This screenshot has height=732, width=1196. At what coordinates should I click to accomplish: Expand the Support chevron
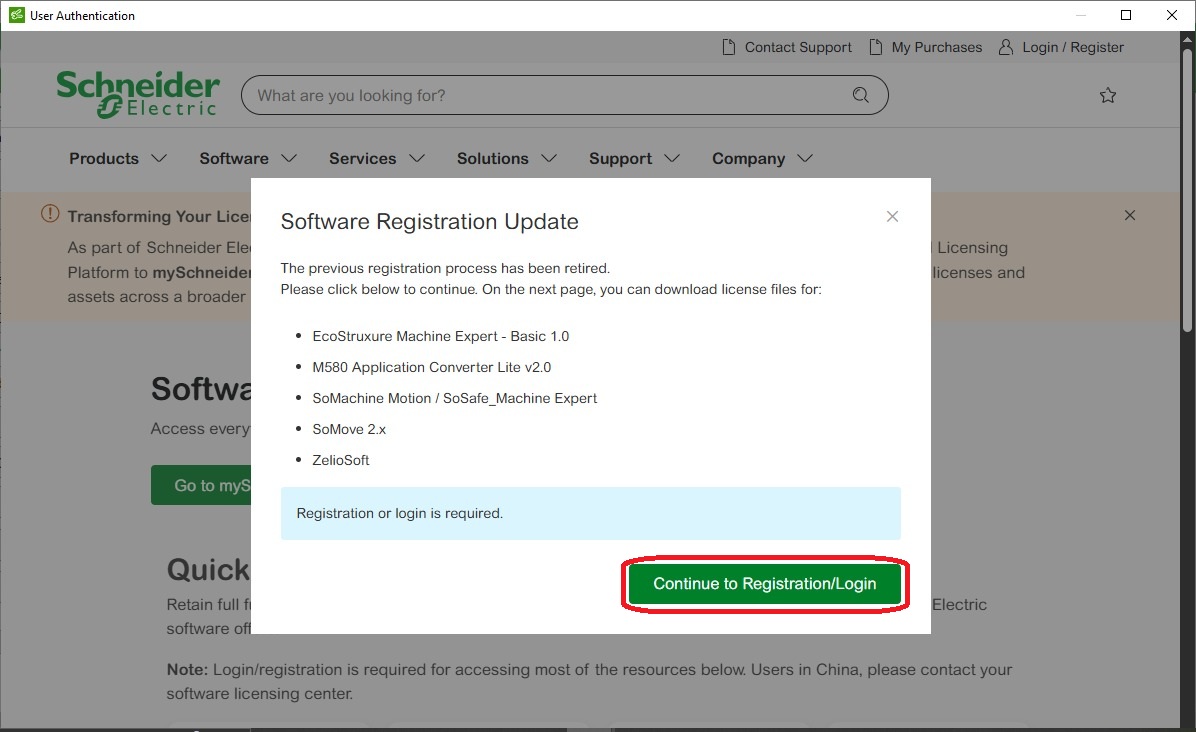click(x=672, y=159)
